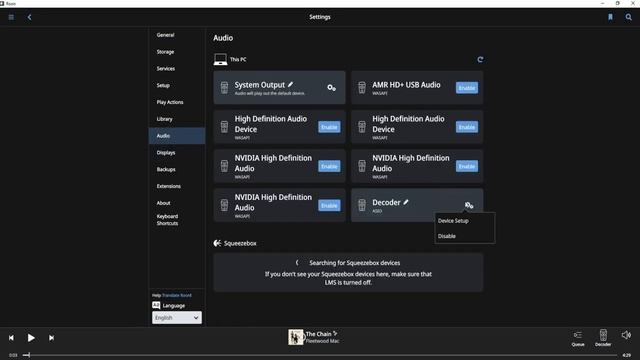Open the search magnifier icon
Screen dimensions: 640x360
click(x=629, y=17)
